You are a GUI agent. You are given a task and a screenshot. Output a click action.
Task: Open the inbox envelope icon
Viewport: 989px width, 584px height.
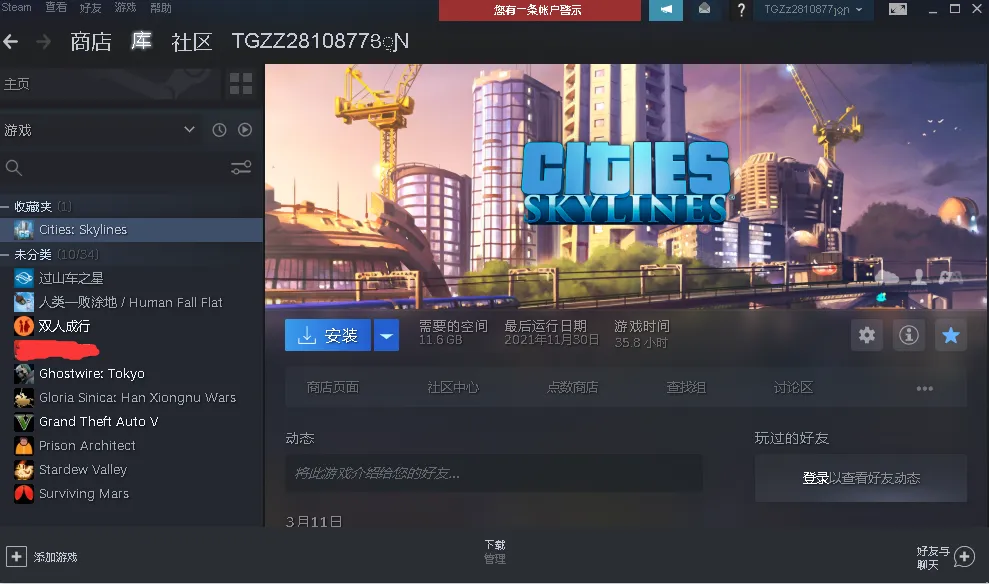coord(705,10)
